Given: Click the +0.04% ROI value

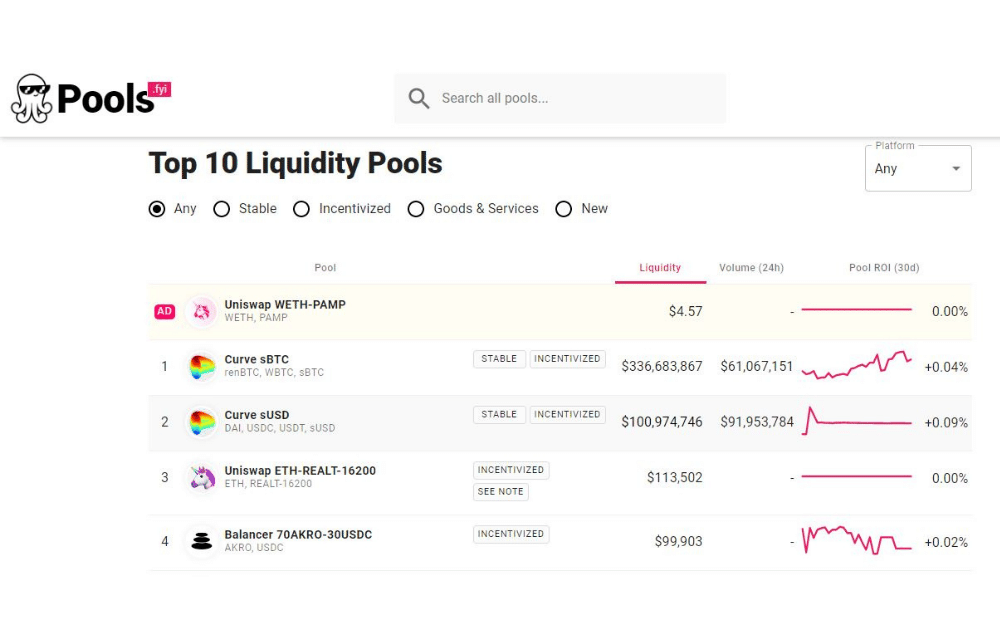Looking at the screenshot, I should click(x=946, y=367).
